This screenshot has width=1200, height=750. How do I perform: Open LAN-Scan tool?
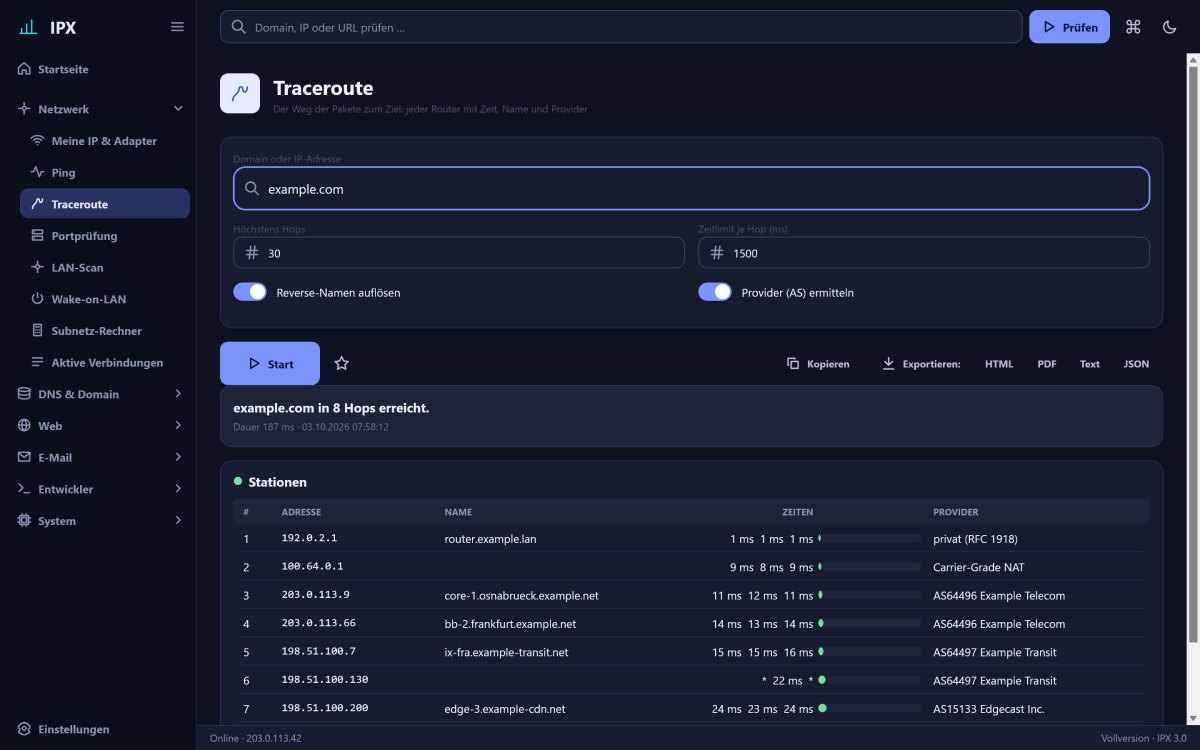(x=105, y=267)
